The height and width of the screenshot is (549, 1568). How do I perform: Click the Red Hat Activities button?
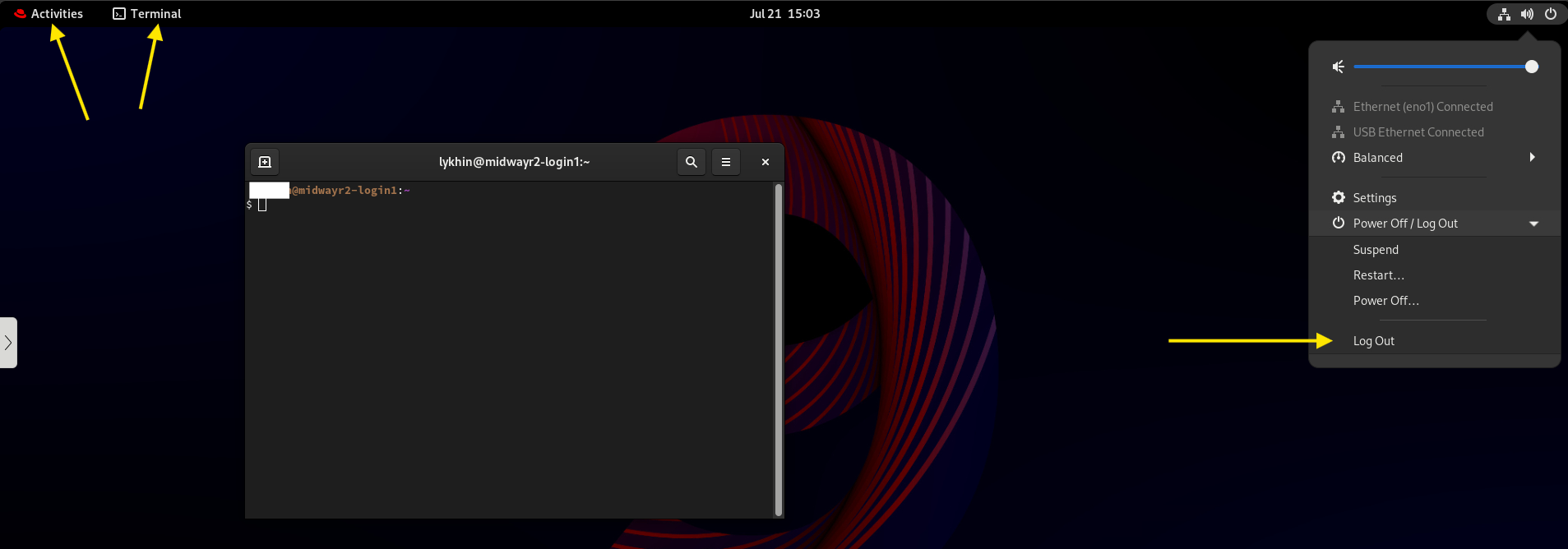[x=49, y=13]
